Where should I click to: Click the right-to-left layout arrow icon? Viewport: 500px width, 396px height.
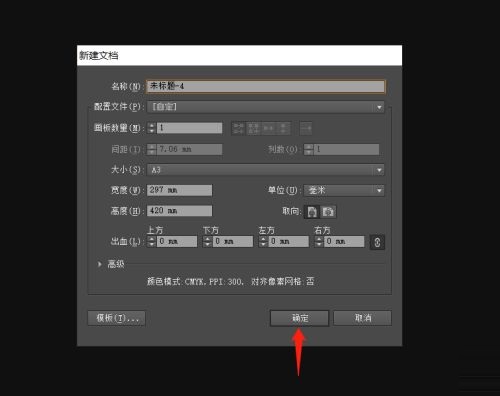click(306, 128)
